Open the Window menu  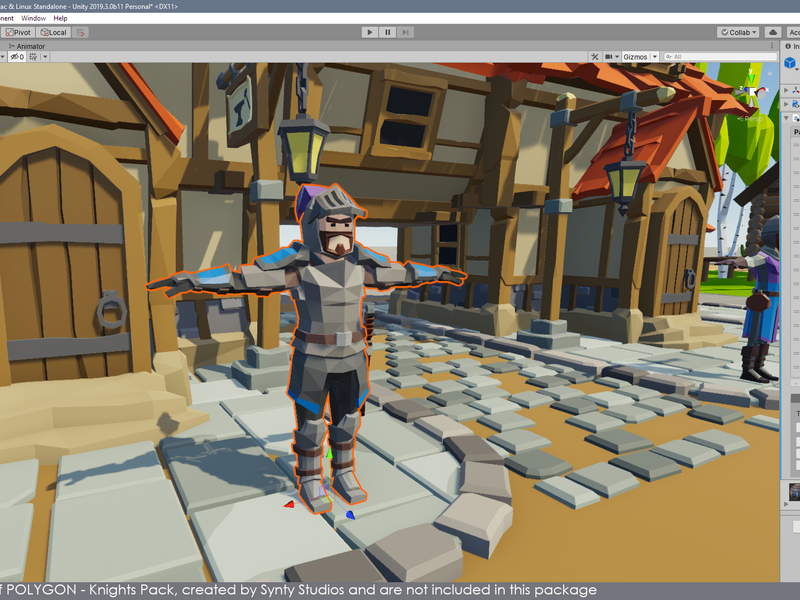coord(33,18)
